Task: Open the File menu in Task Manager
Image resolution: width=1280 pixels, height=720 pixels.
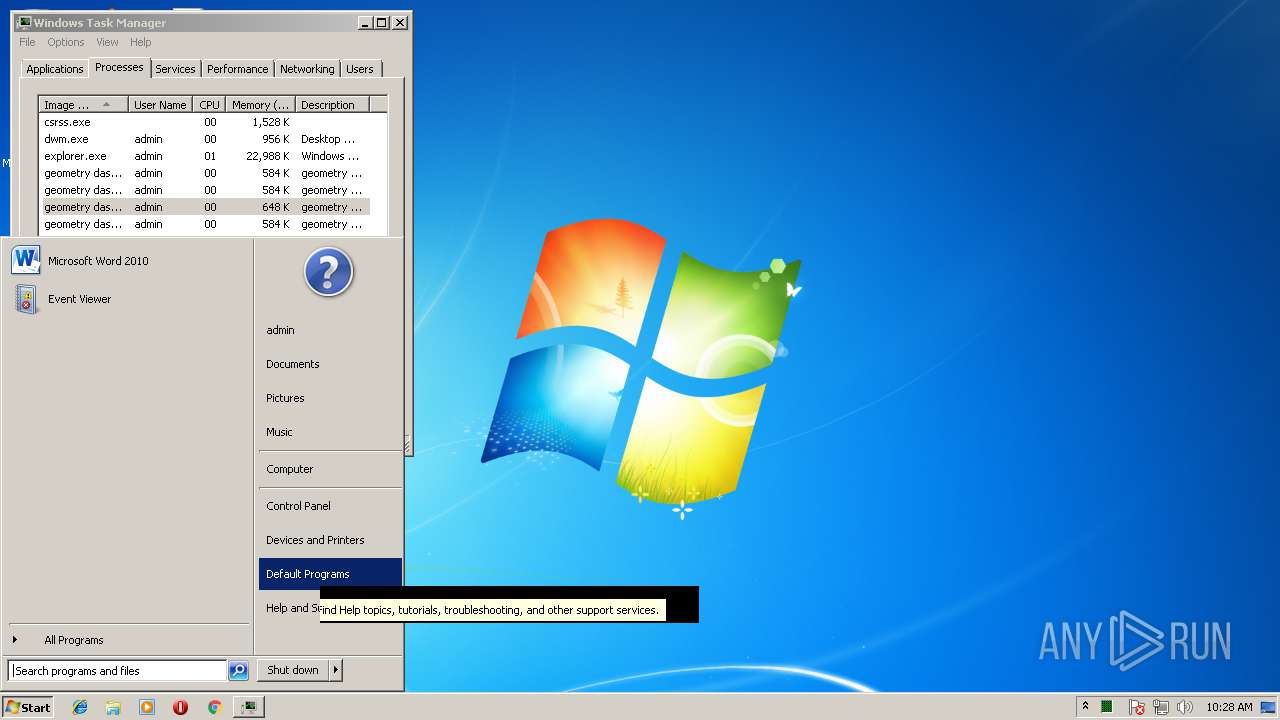Action: coord(27,42)
